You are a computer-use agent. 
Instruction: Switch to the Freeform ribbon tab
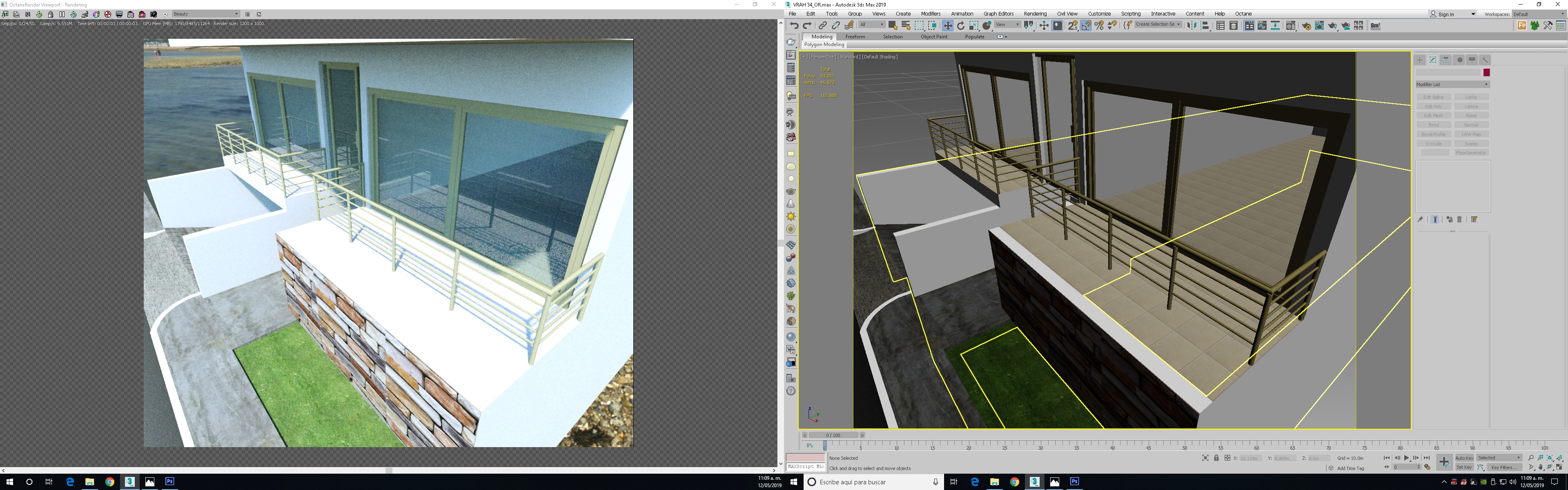(x=855, y=36)
